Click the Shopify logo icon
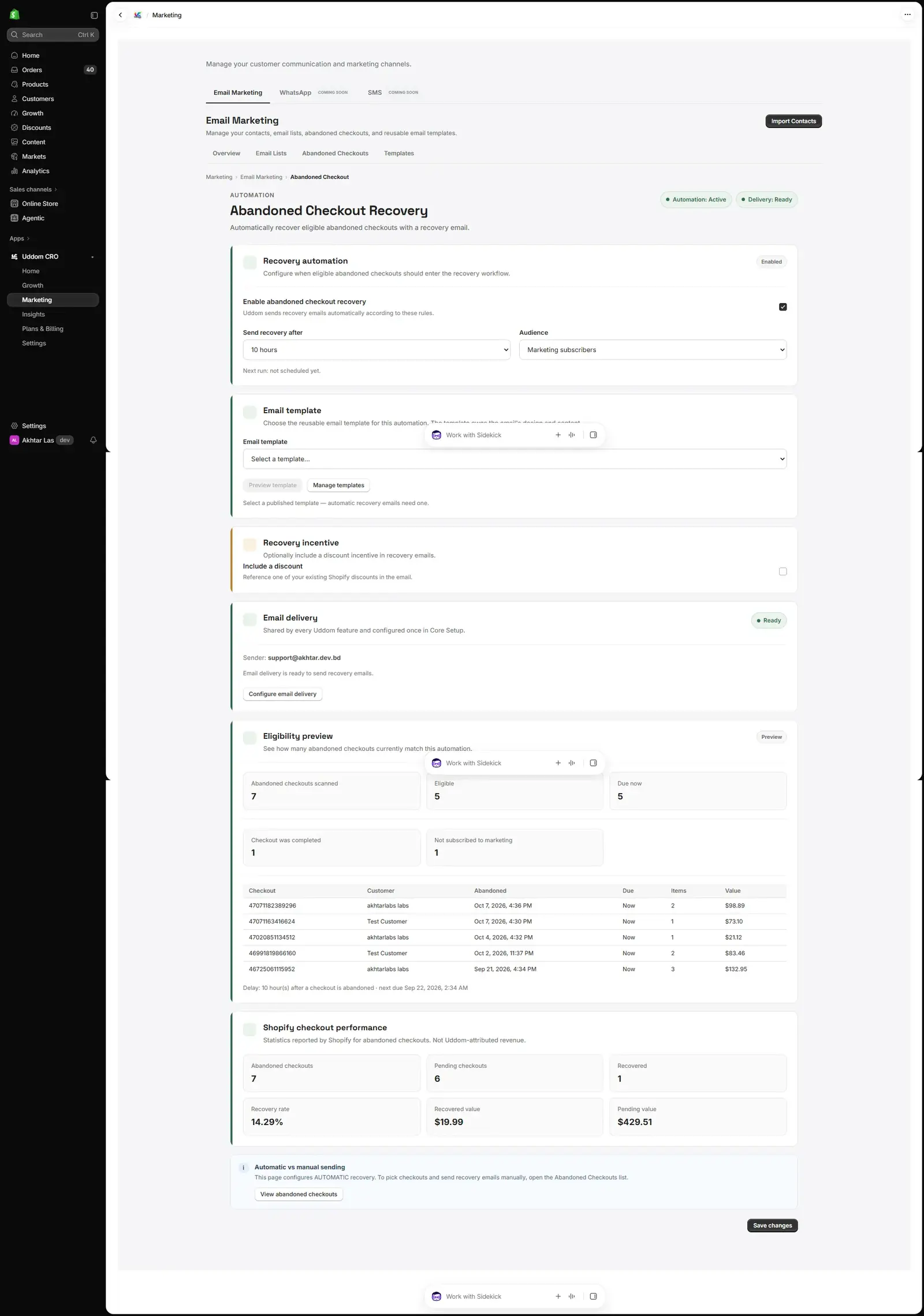 [x=15, y=14]
